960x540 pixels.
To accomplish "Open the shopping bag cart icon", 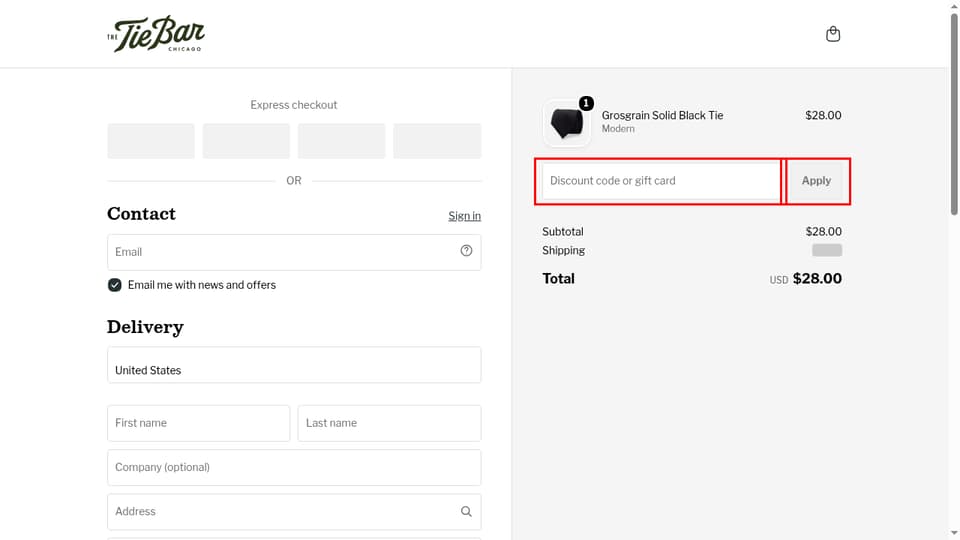I will pyautogui.click(x=833, y=34).
